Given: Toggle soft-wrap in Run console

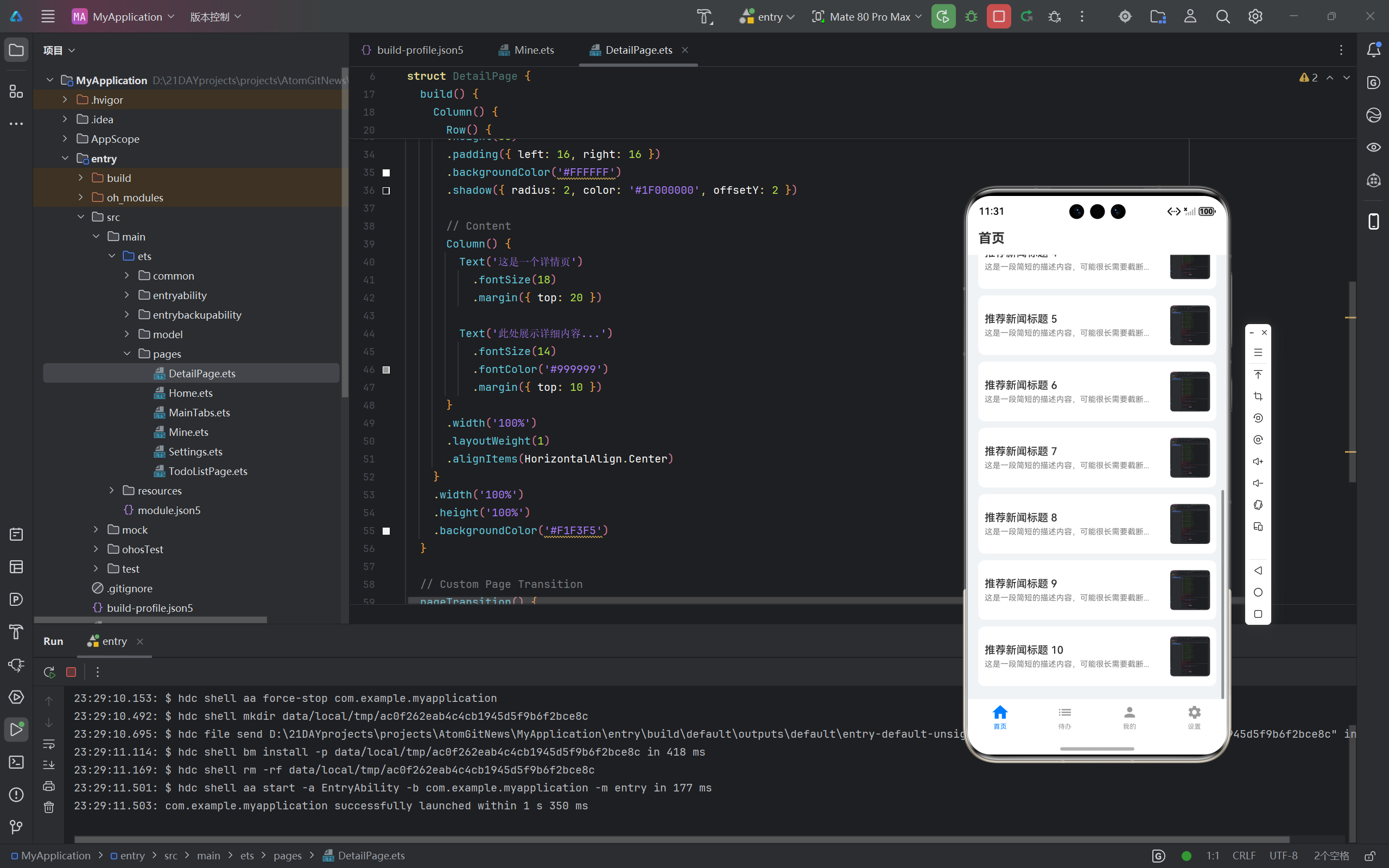Looking at the screenshot, I should click(49, 744).
